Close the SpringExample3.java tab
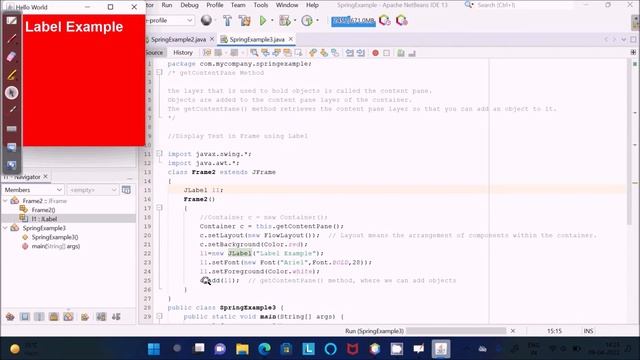Viewport: 640px width, 360px height. 291,39
